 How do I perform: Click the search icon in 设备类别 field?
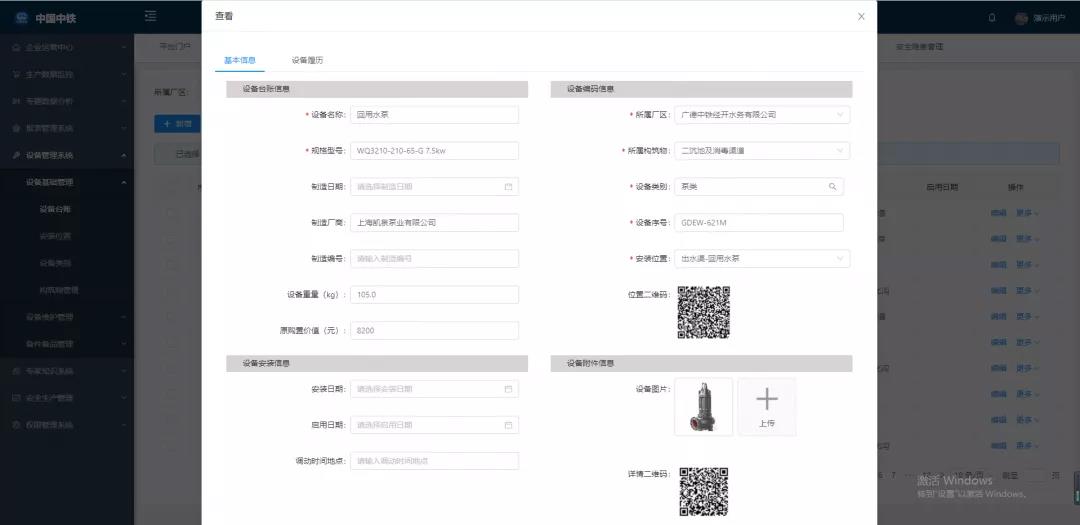pyautogui.click(x=832, y=187)
